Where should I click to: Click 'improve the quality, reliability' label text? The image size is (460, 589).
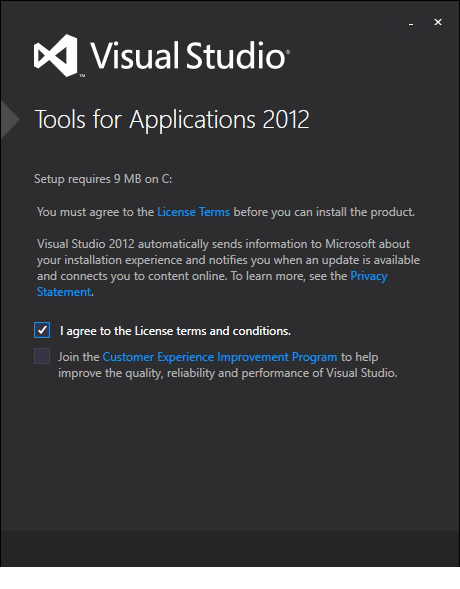[228, 373]
